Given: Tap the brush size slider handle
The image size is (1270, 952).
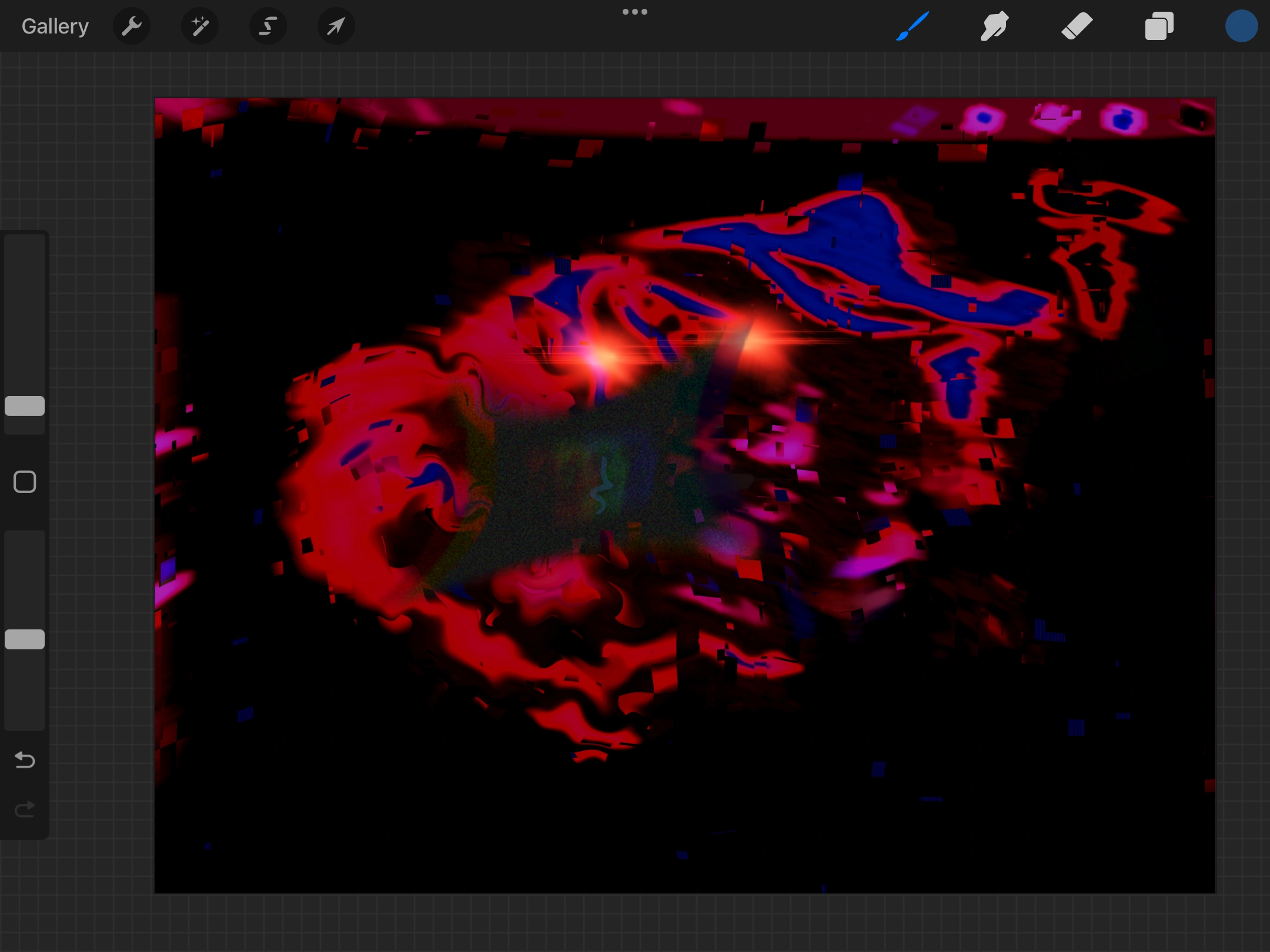Looking at the screenshot, I should pyautogui.click(x=25, y=406).
